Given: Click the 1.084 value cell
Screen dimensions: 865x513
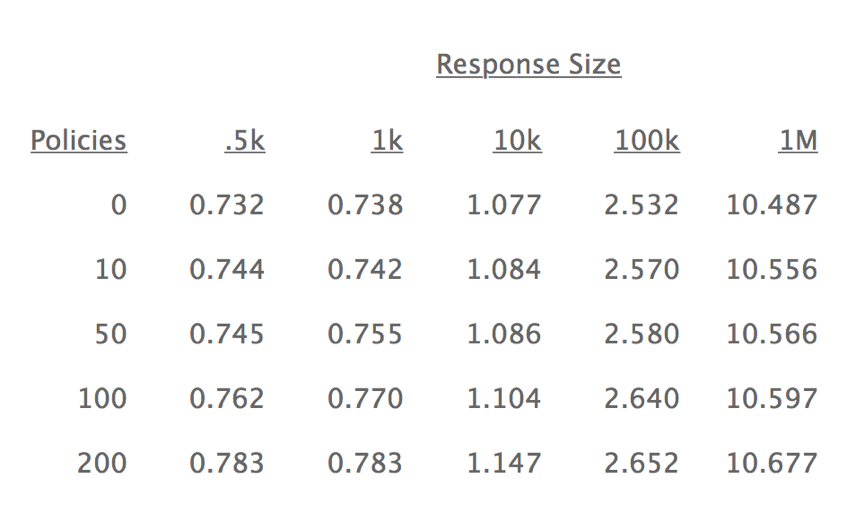Looking at the screenshot, I should tap(504, 270).
